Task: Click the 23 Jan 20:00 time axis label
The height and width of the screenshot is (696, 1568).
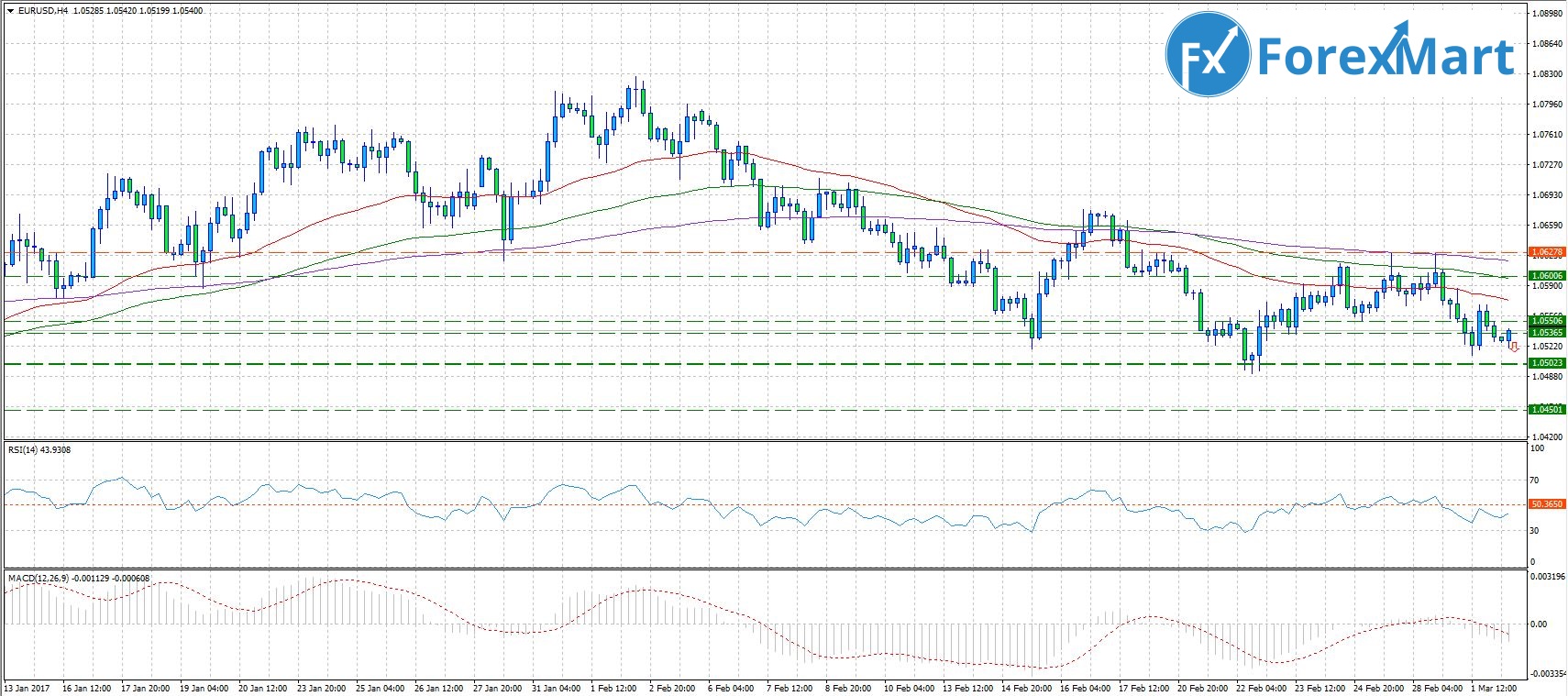Action: (x=321, y=688)
